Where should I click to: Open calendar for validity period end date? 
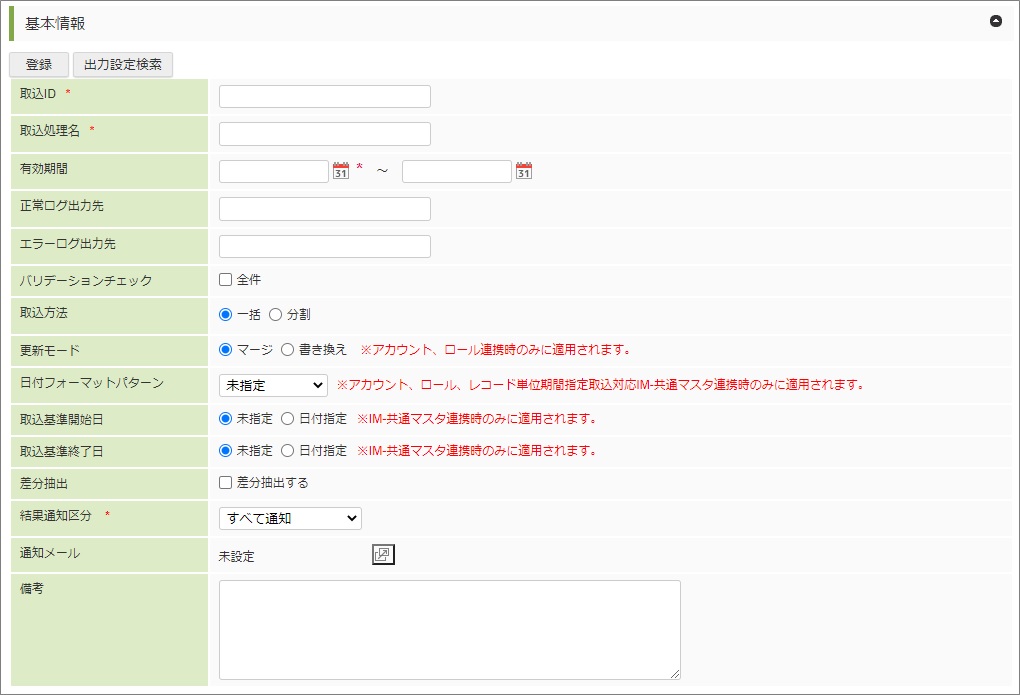pyautogui.click(x=524, y=171)
